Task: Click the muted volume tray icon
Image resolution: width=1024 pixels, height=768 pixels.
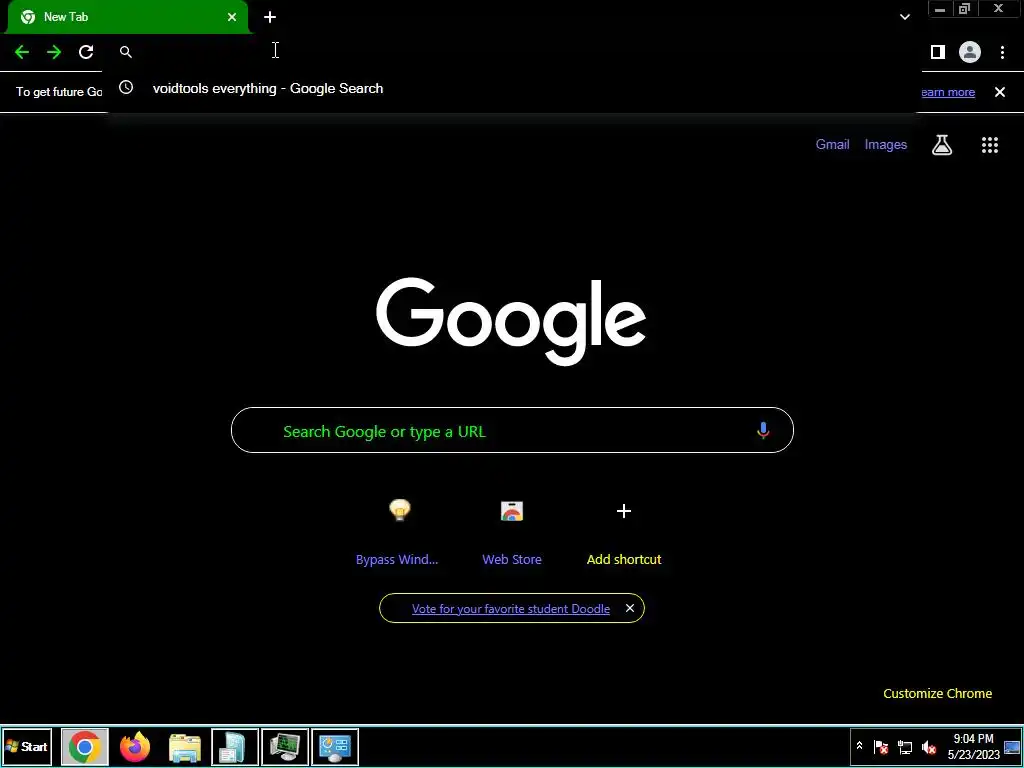Action: coord(929,746)
